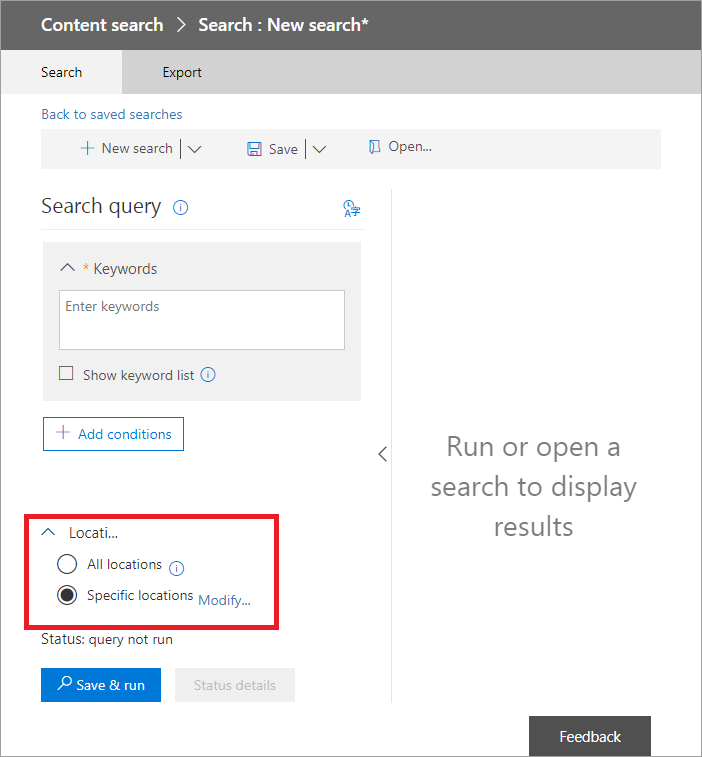Follow Back to saved searches link

pos(112,114)
